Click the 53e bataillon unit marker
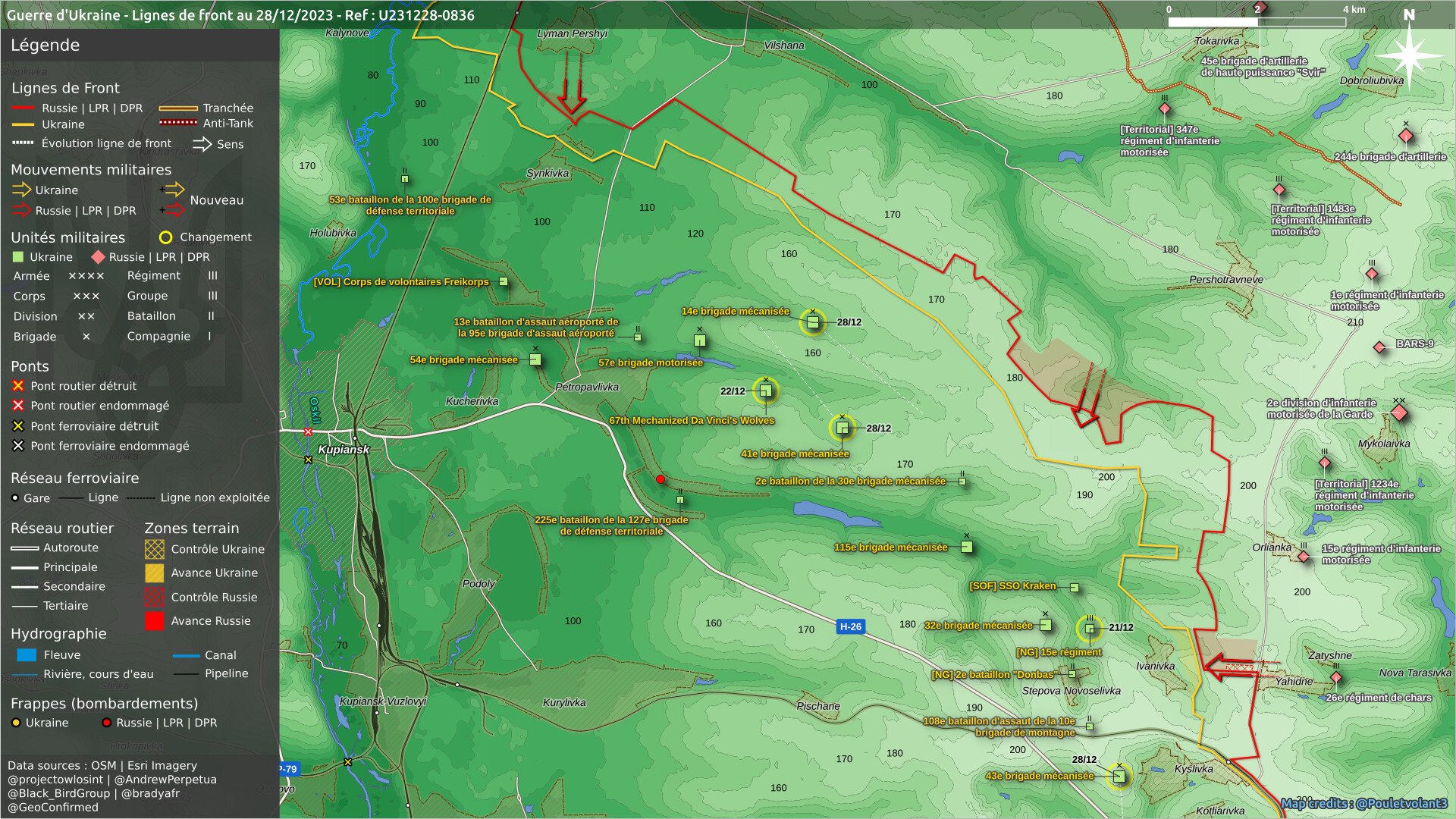 click(405, 179)
